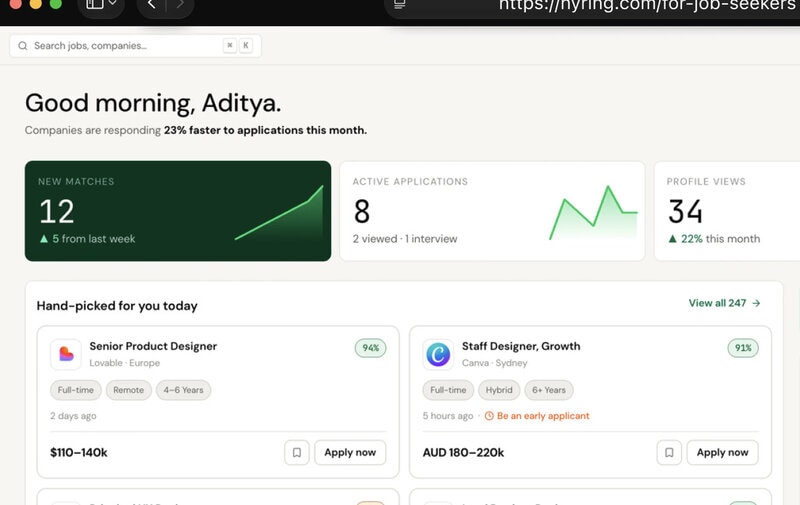The height and width of the screenshot is (505, 800).
Task: Expand the sidebar dropdown chevron
Action: tap(113, 4)
